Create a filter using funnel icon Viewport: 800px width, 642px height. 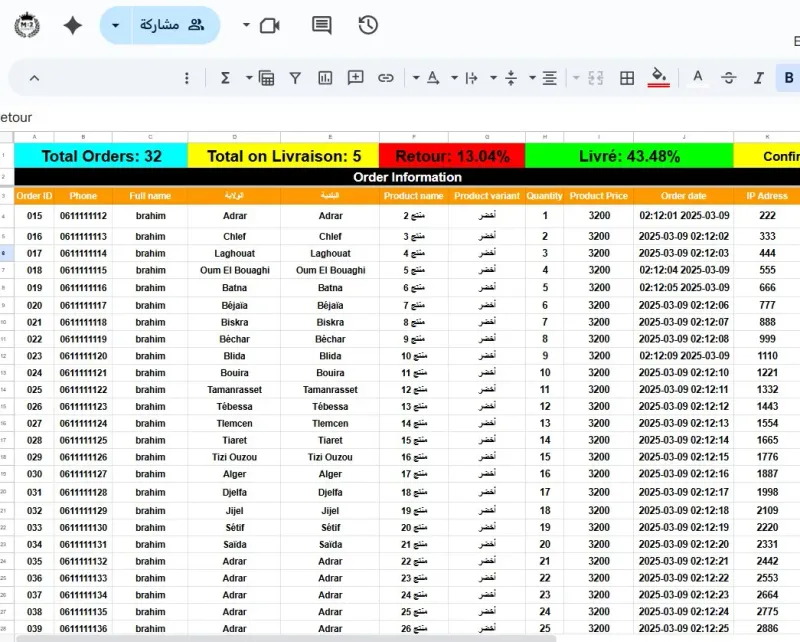(295, 78)
